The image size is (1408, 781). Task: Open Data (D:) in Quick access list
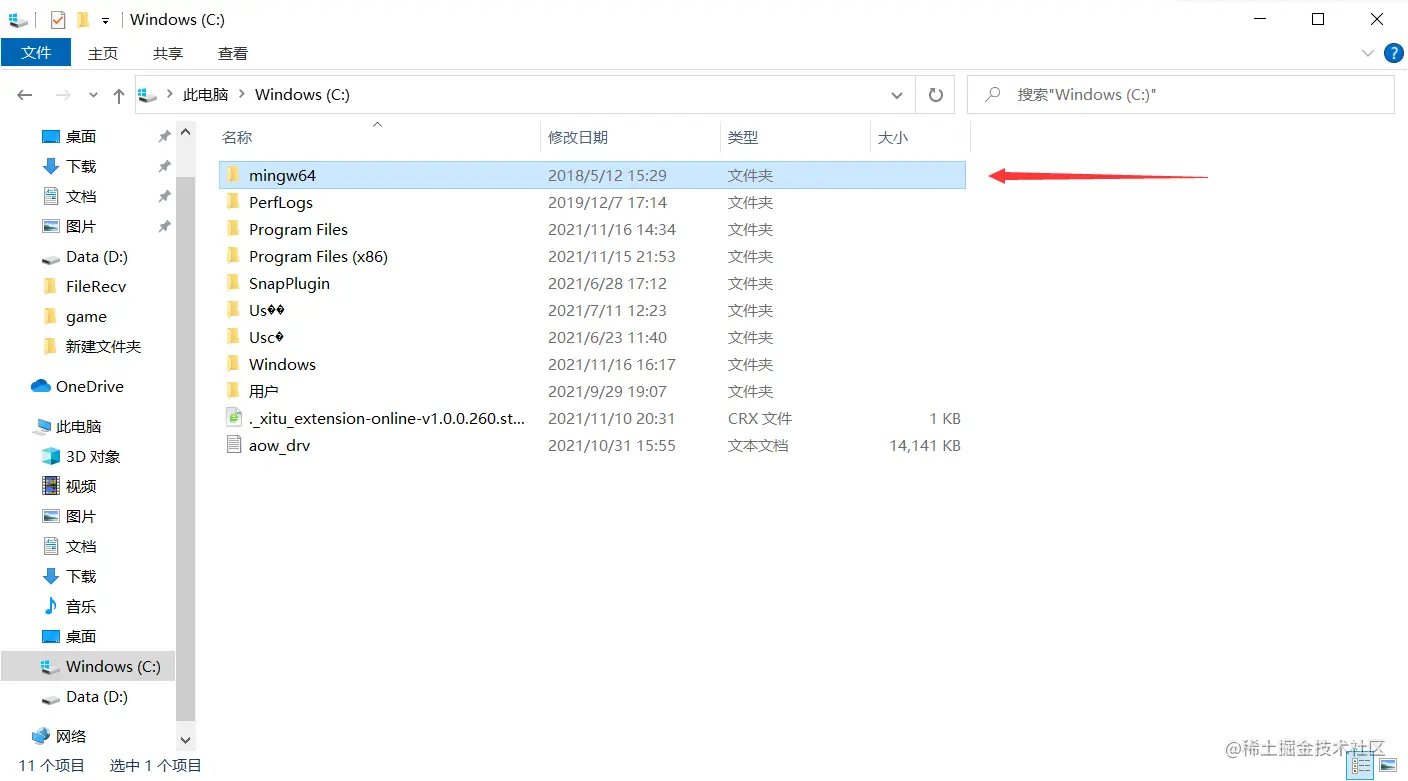[97, 256]
